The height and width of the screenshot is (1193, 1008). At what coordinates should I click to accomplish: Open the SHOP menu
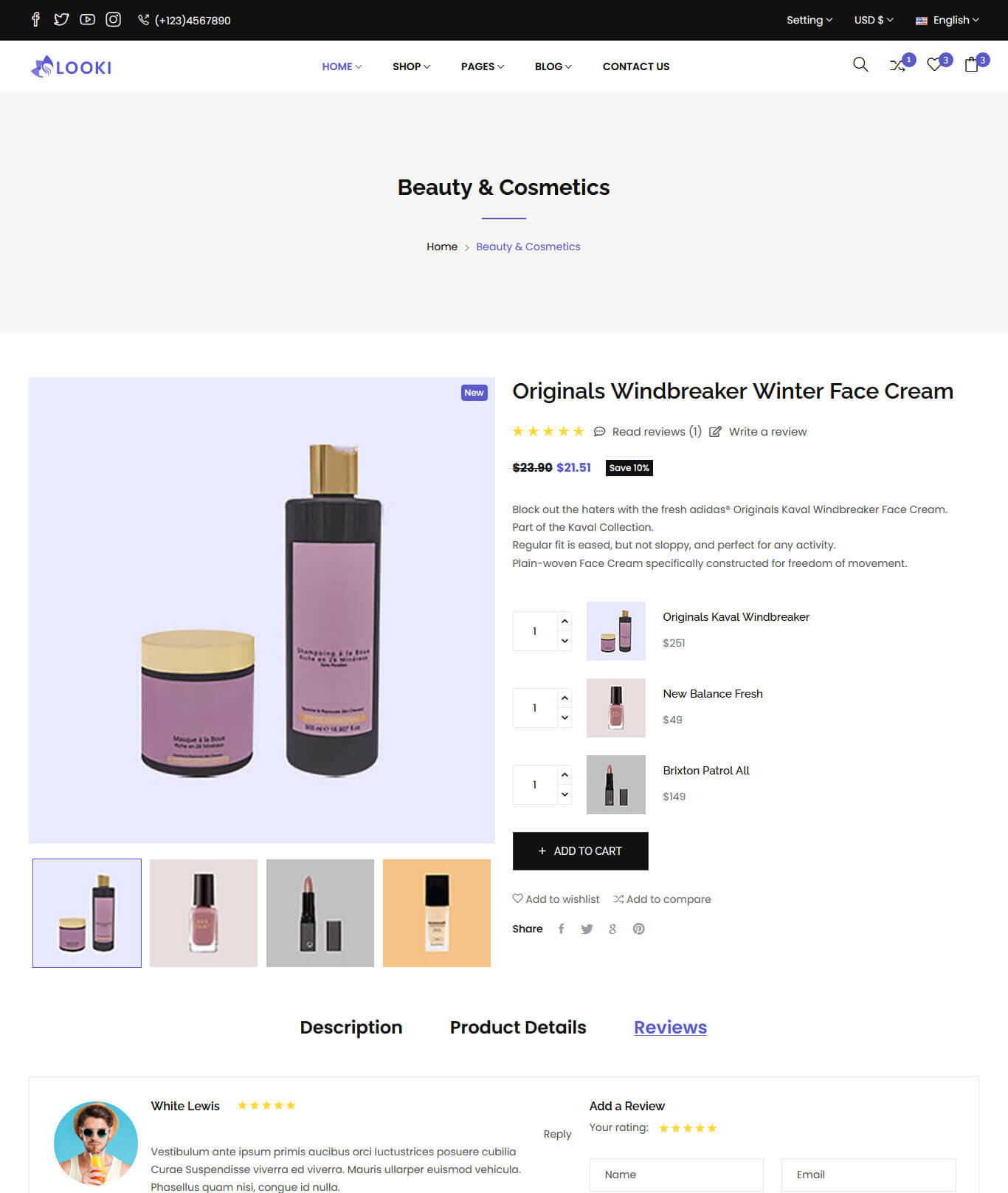411,66
